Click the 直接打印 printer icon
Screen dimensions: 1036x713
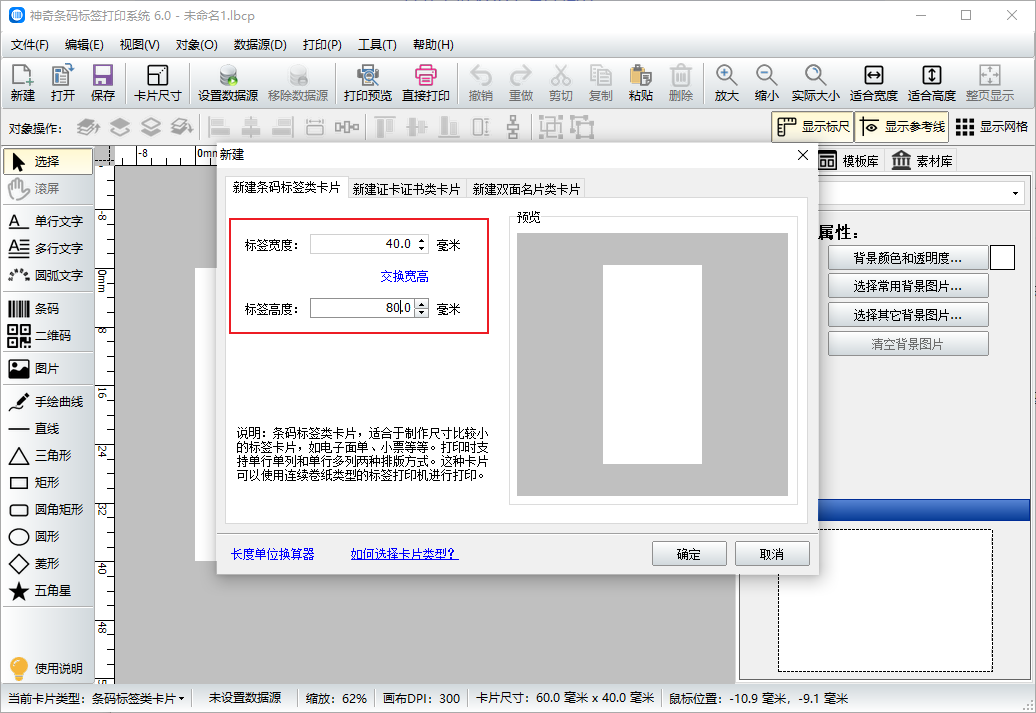click(x=426, y=83)
